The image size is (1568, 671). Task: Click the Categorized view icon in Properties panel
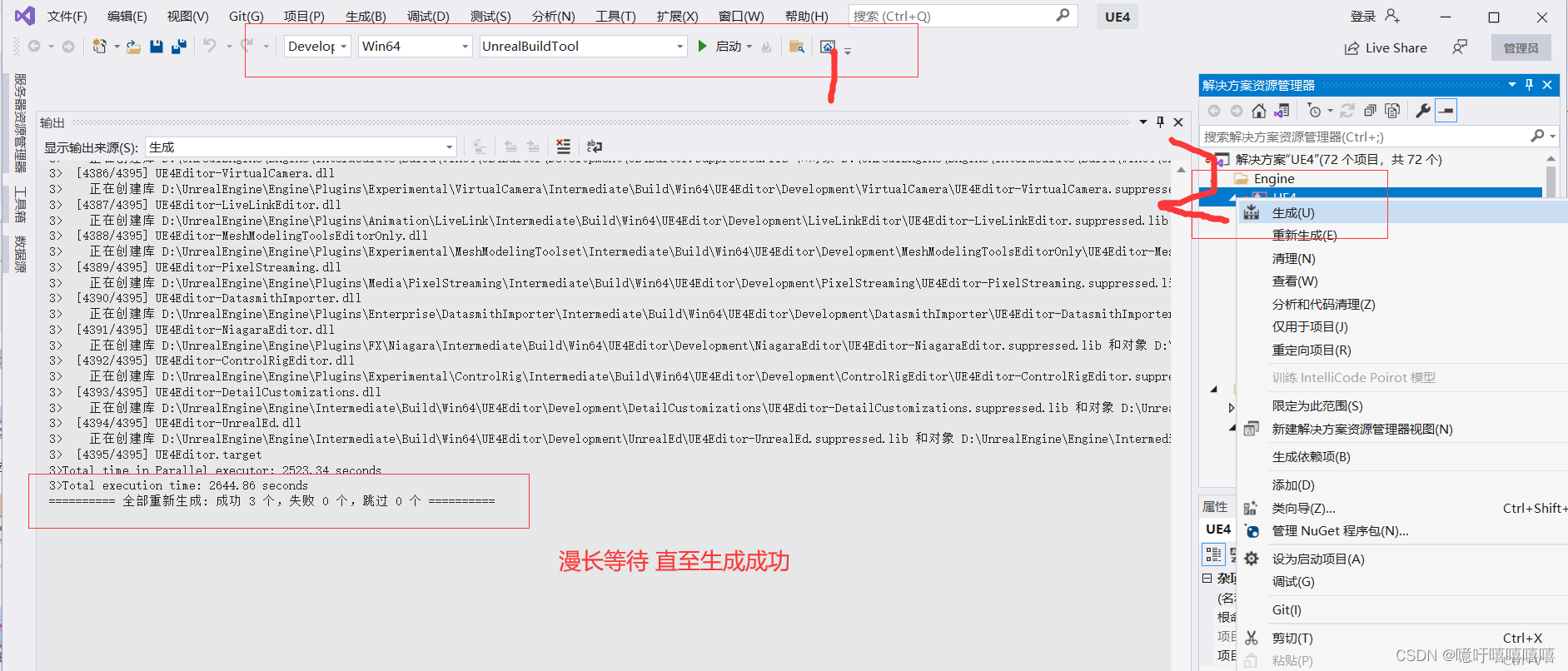(1213, 554)
